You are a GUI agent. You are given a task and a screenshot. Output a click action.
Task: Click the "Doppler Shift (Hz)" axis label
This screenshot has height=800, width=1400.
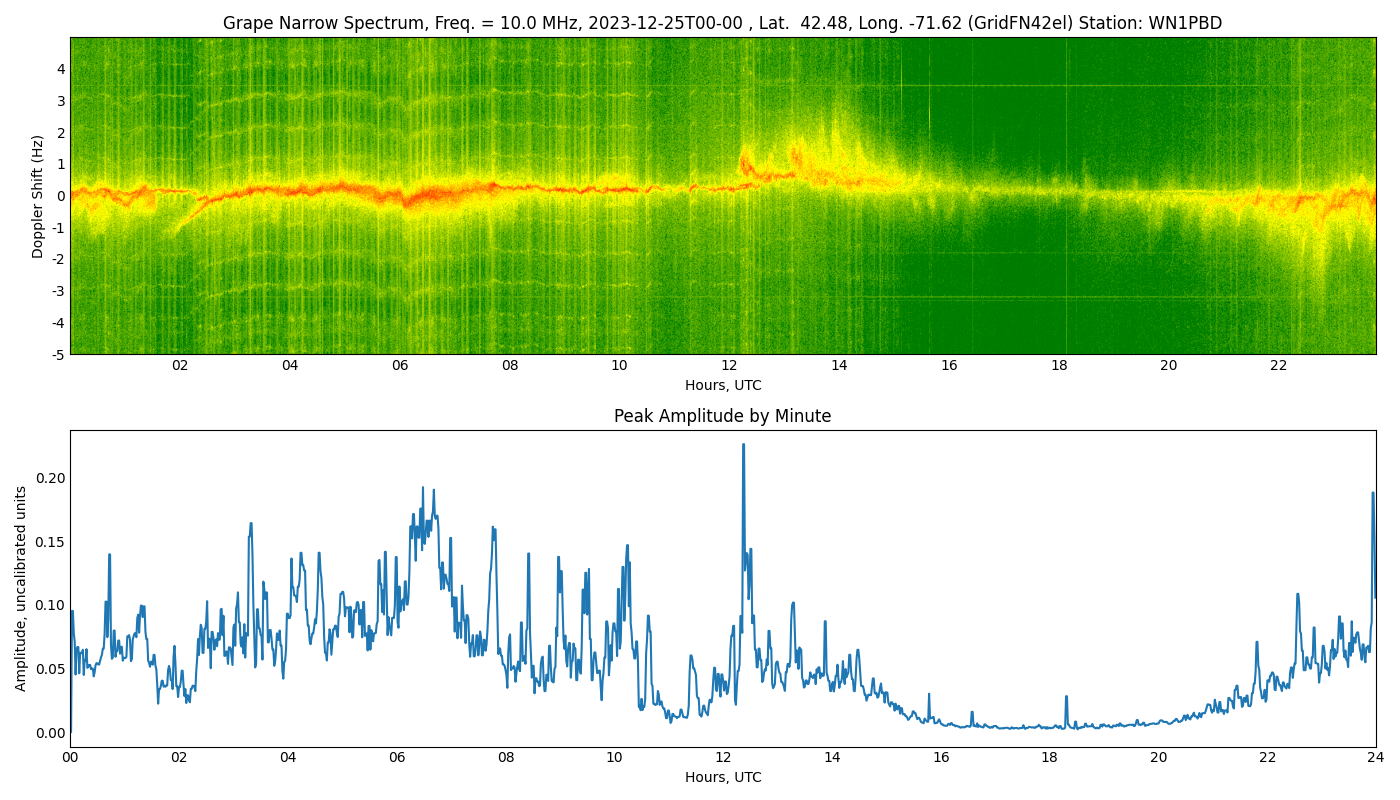coord(38,196)
